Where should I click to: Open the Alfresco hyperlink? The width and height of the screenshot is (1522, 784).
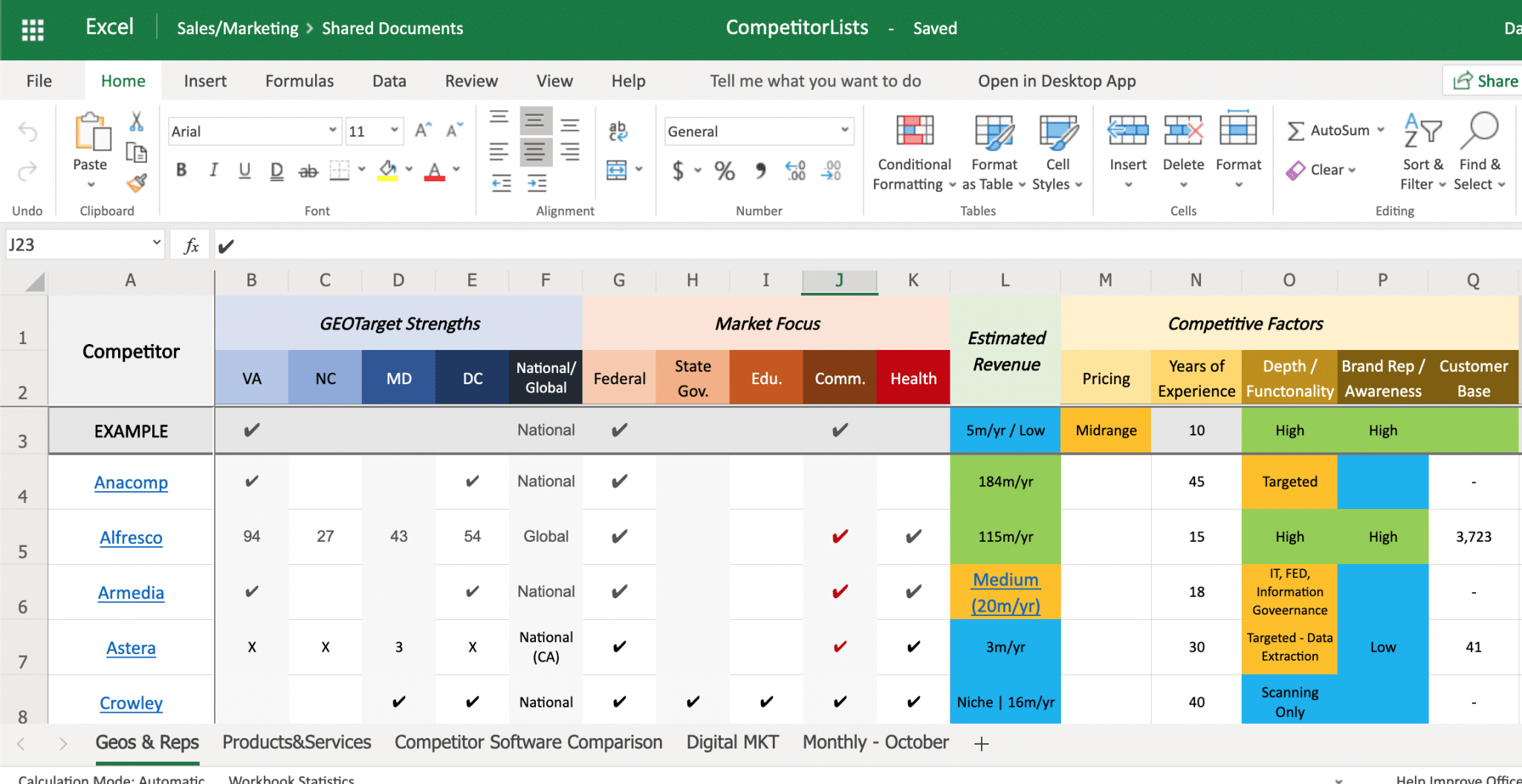coord(131,537)
